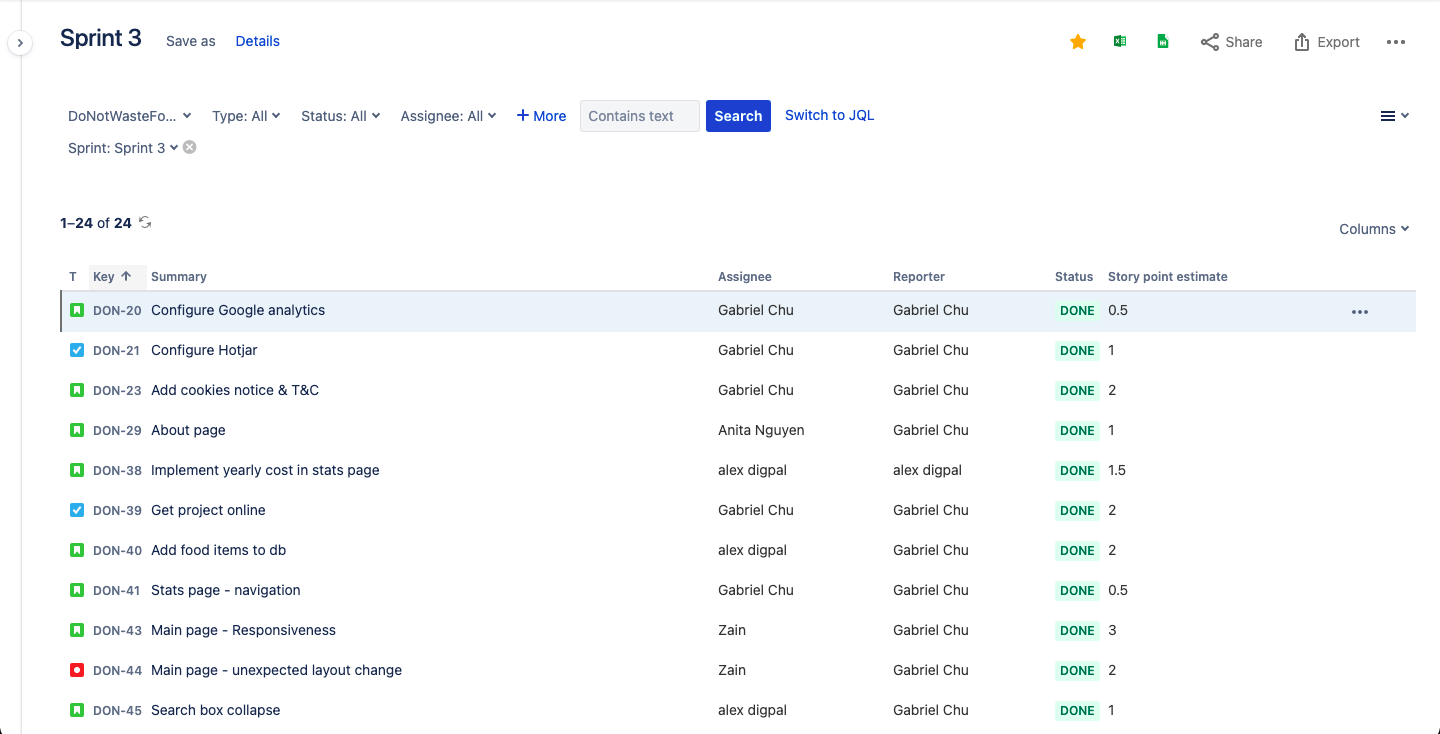Open the DoNotWasteFo... project dropdown
1440x734 pixels.
pyautogui.click(x=130, y=116)
